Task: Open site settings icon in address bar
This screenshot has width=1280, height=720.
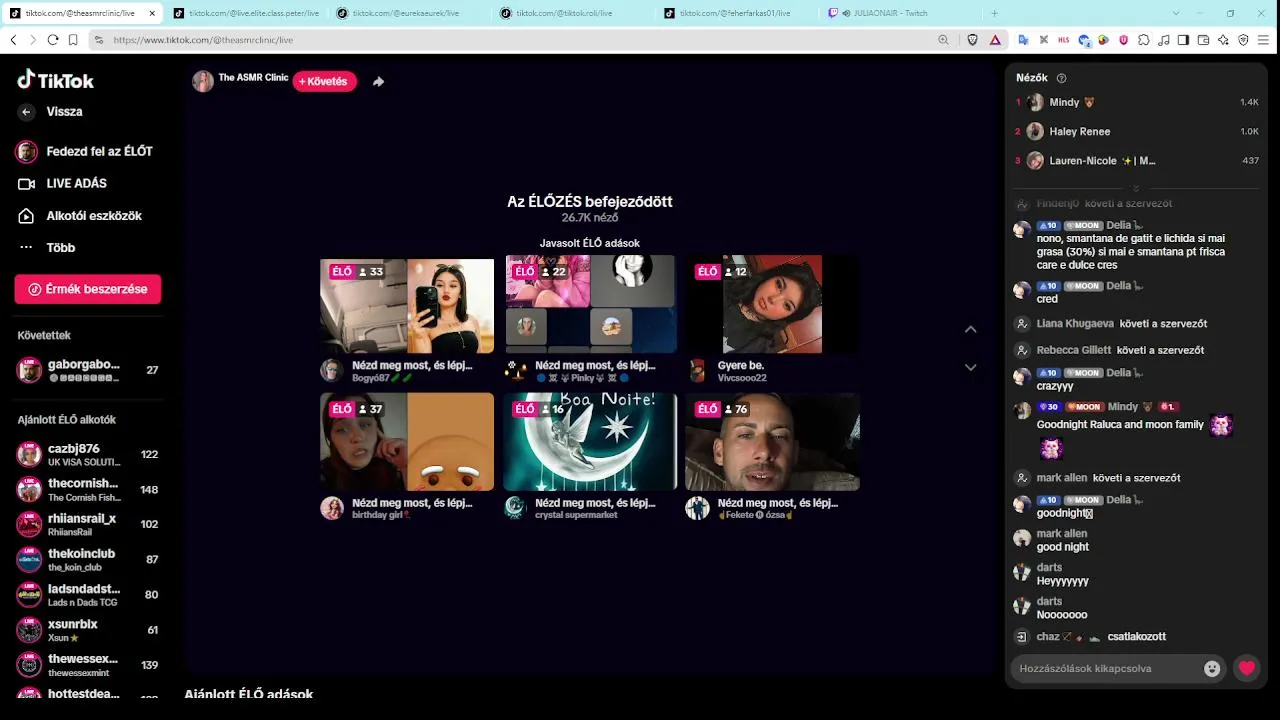Action: point(98,40)
